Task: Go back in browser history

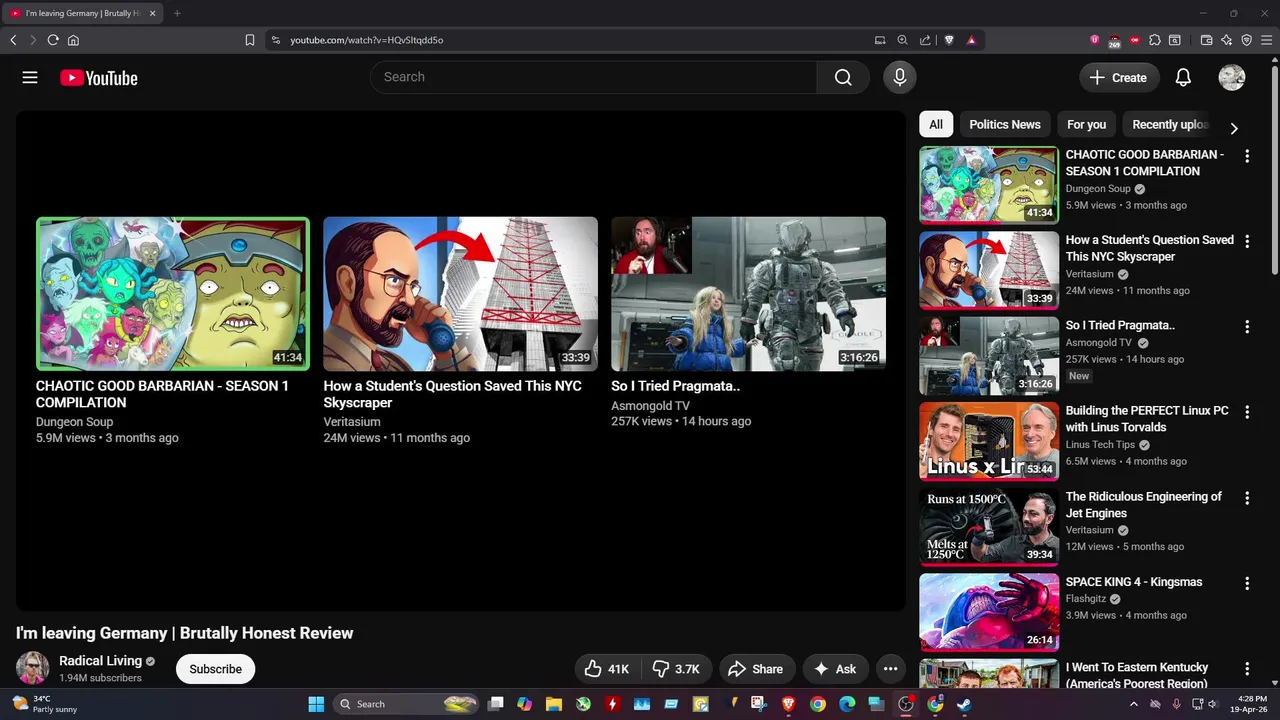Action: click(x=13, y=40)
